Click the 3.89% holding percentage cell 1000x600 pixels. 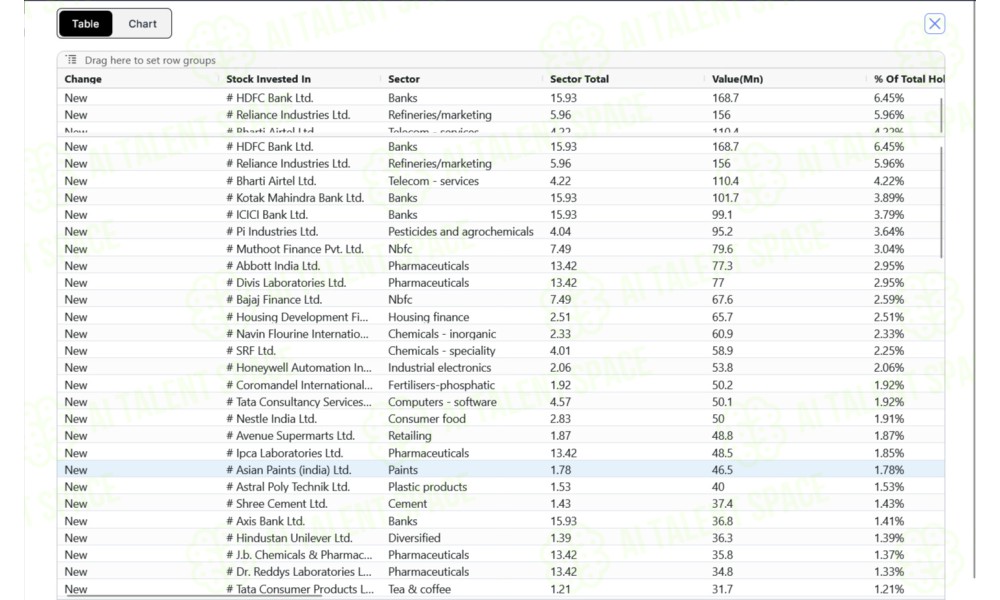[888, 198]
